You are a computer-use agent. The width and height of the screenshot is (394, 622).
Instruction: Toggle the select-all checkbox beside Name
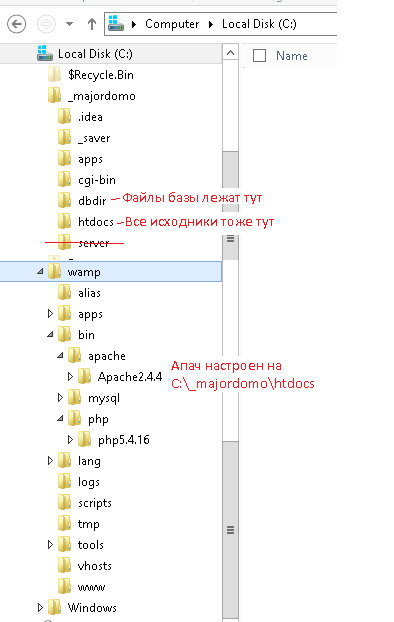pyautogui.click(x=259, y=56)
